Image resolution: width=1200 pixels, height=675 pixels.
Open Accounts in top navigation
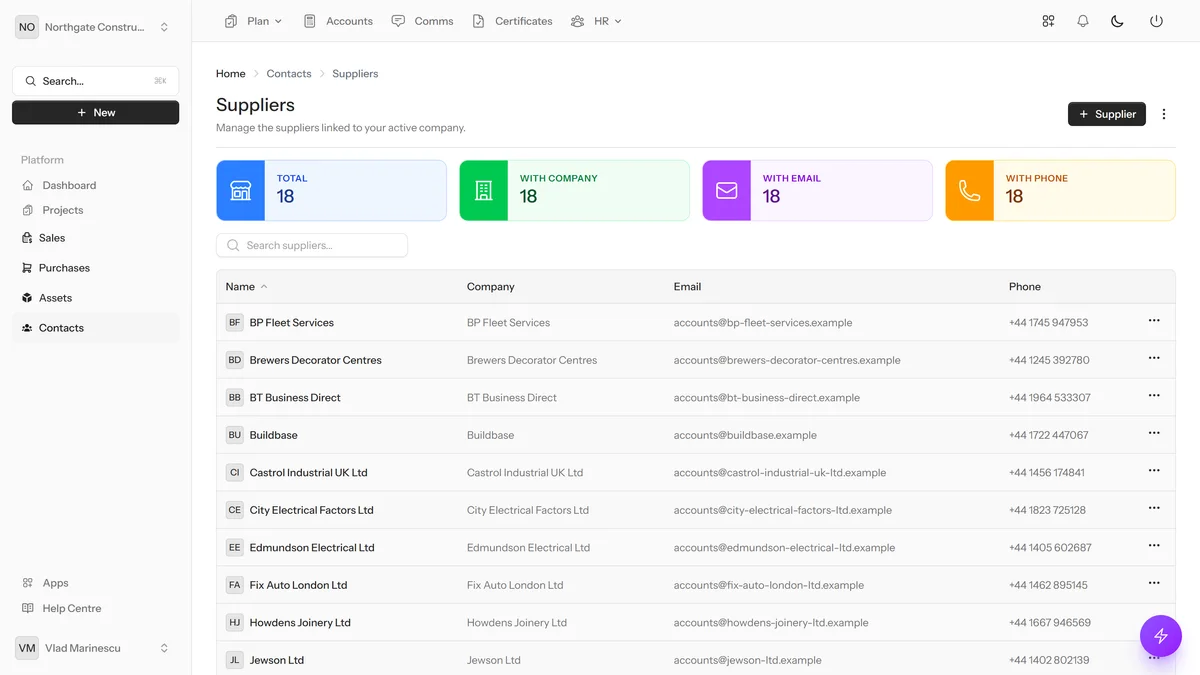339,21
